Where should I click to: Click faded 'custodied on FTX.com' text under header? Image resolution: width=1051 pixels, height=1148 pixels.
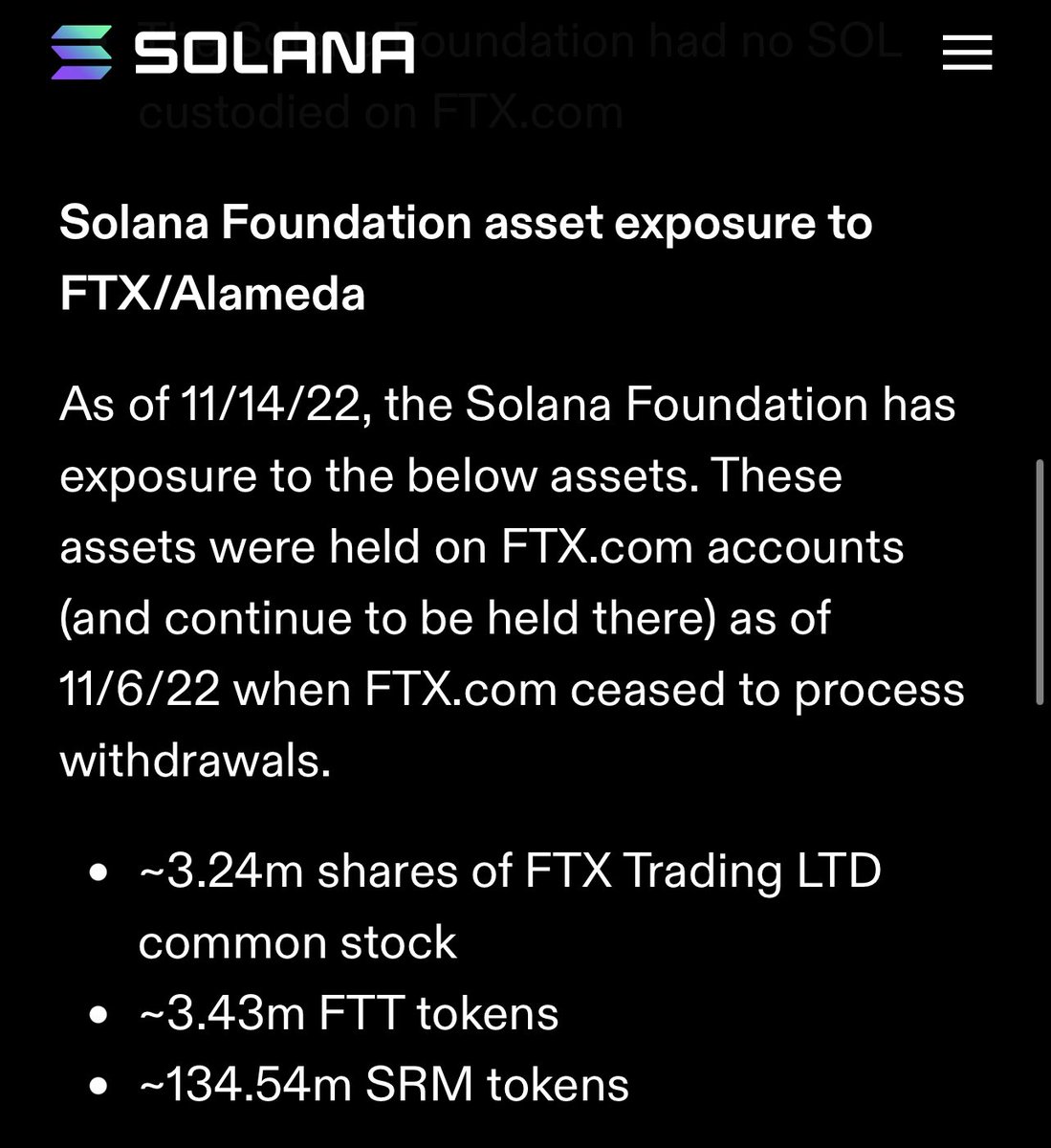[x=381, y=113]
